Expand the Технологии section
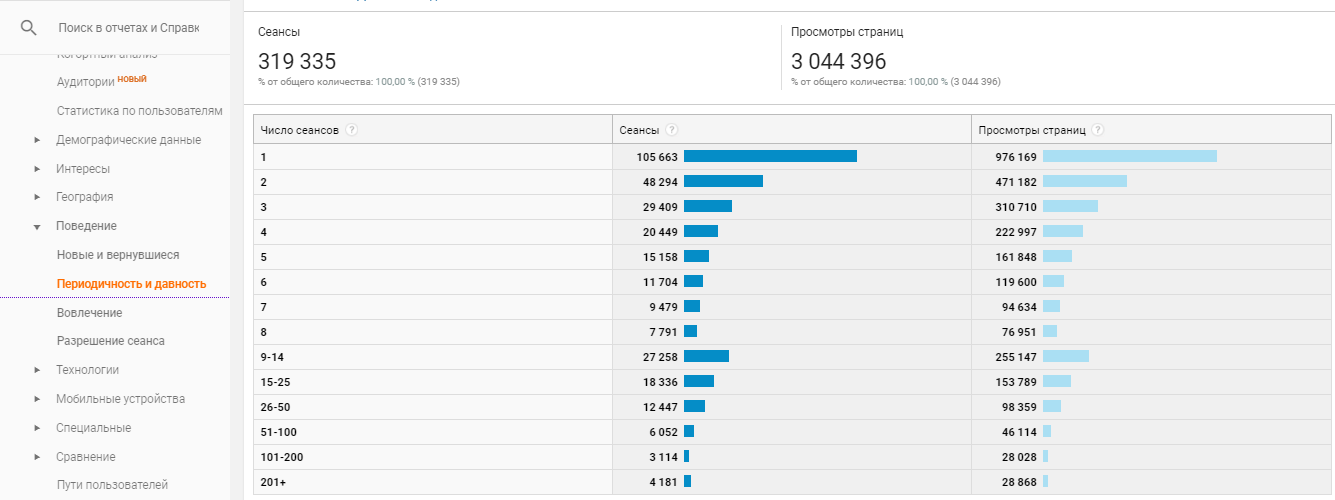Viewport: 1335px width, 500px height. click(37, 370)
